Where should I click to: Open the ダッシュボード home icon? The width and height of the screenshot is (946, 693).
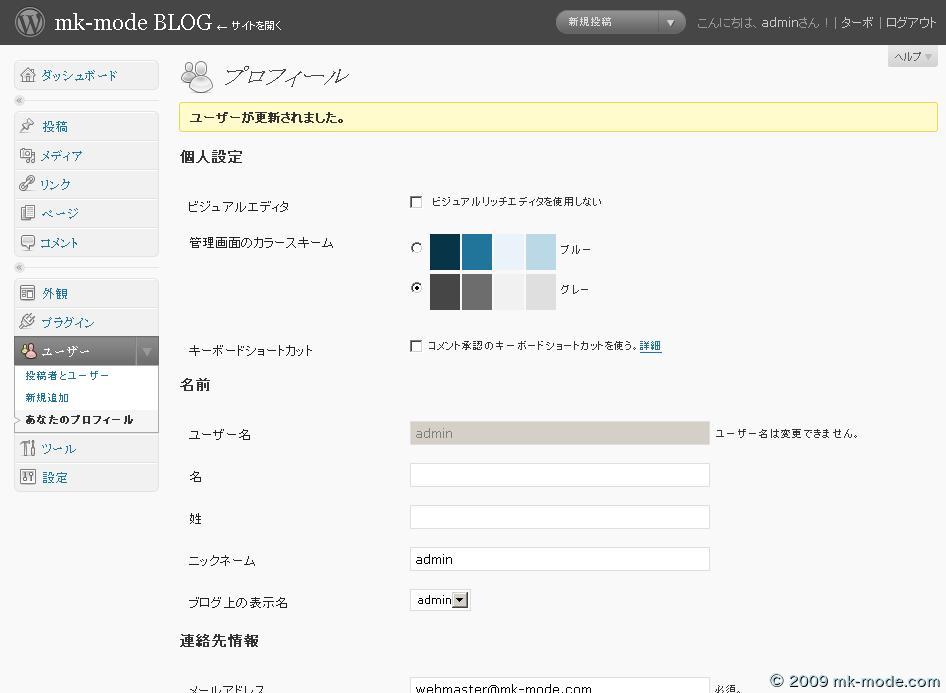point(28,76)
